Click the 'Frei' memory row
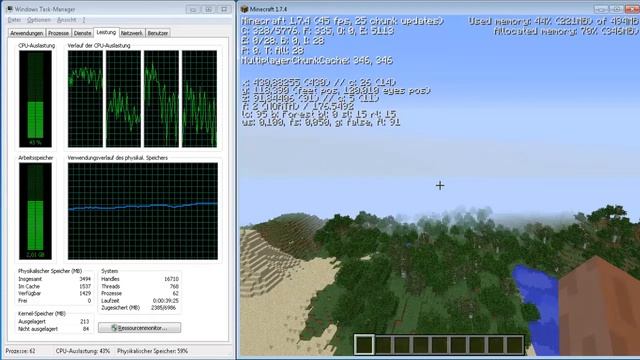 [54, 301]
